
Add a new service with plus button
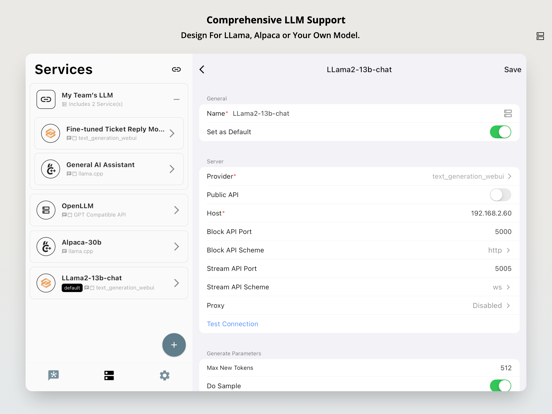click(174, 345)
